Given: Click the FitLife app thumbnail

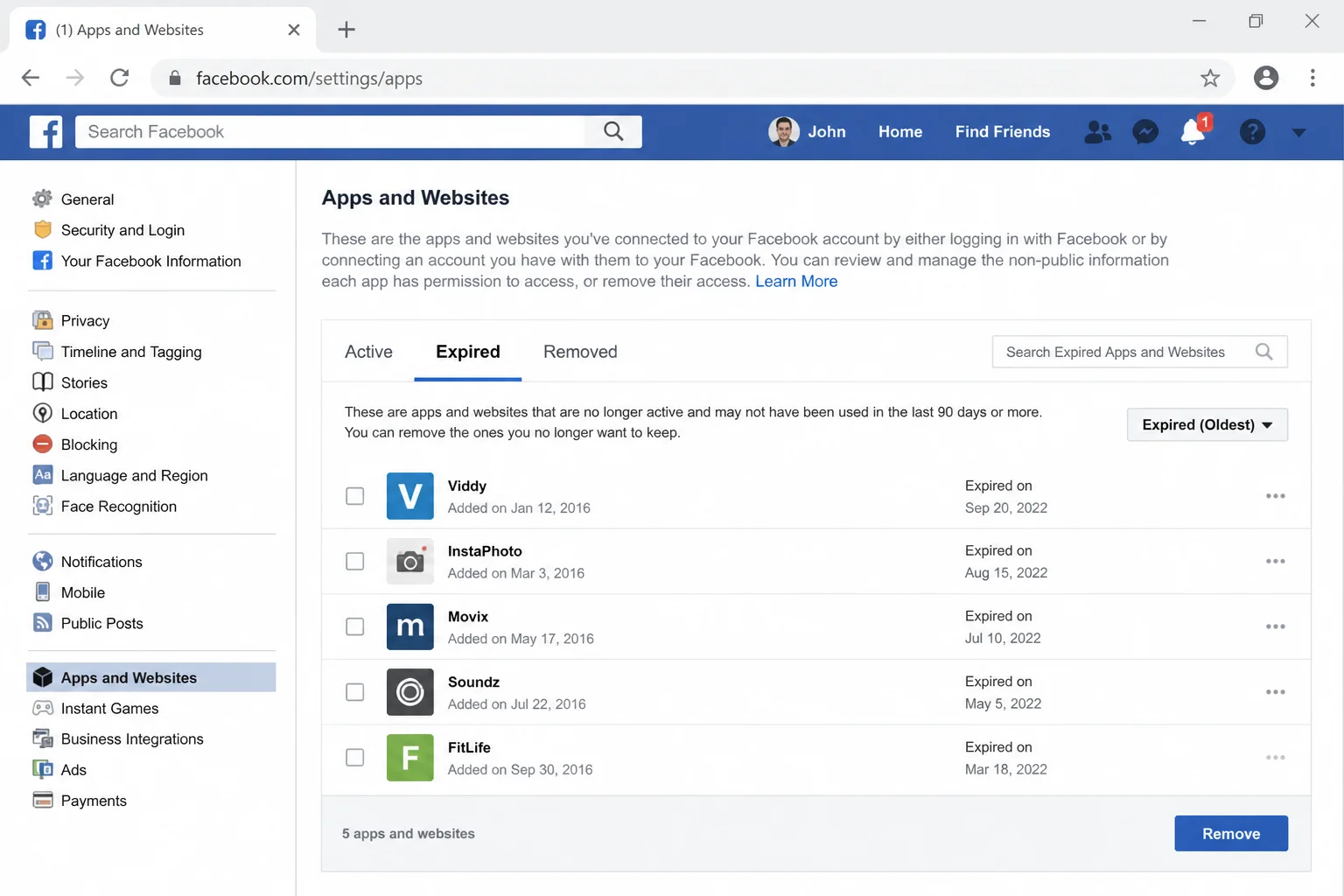Looking at the screenshot, I should tap(409, 758).
